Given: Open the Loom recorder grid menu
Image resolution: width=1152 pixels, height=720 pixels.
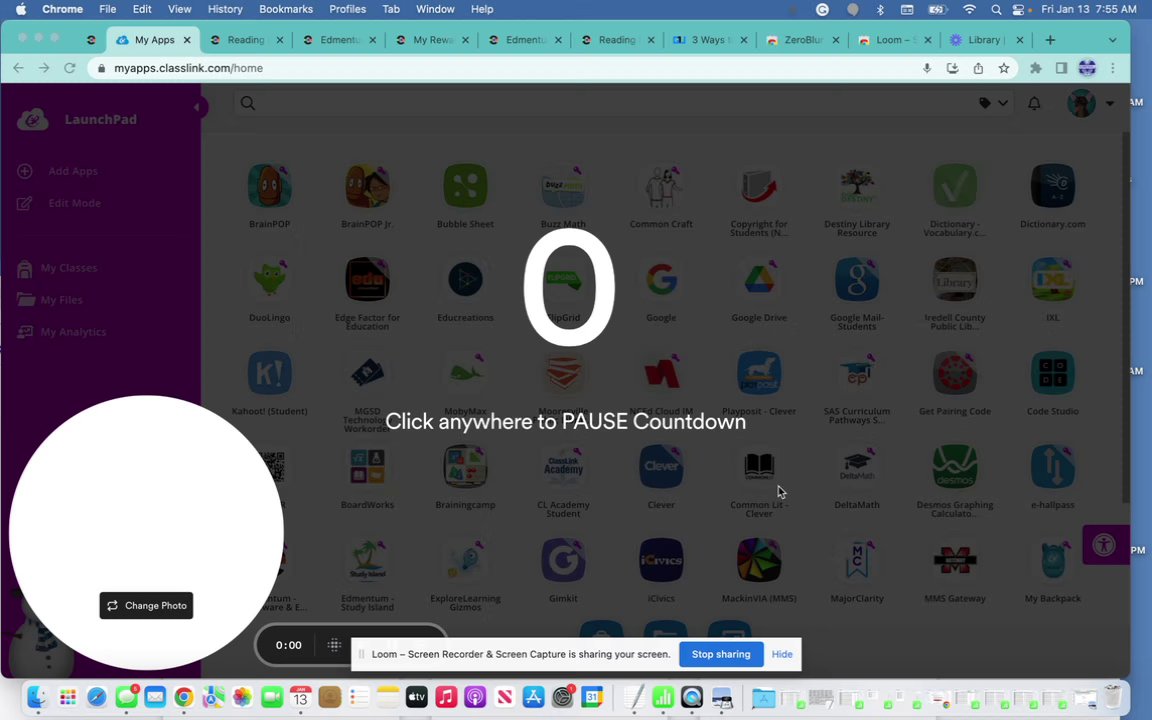Looking at the screenshot, I should tap(334, 645).
